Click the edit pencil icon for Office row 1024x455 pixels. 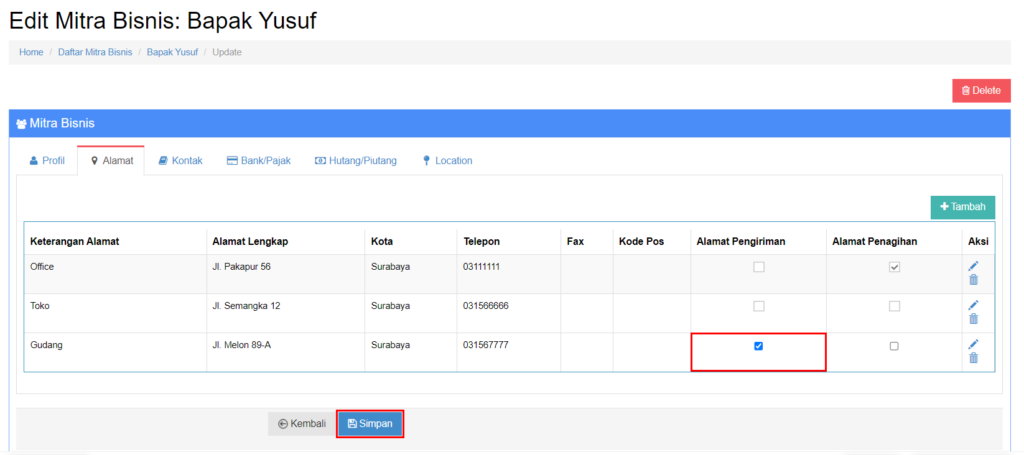[974, 266]
